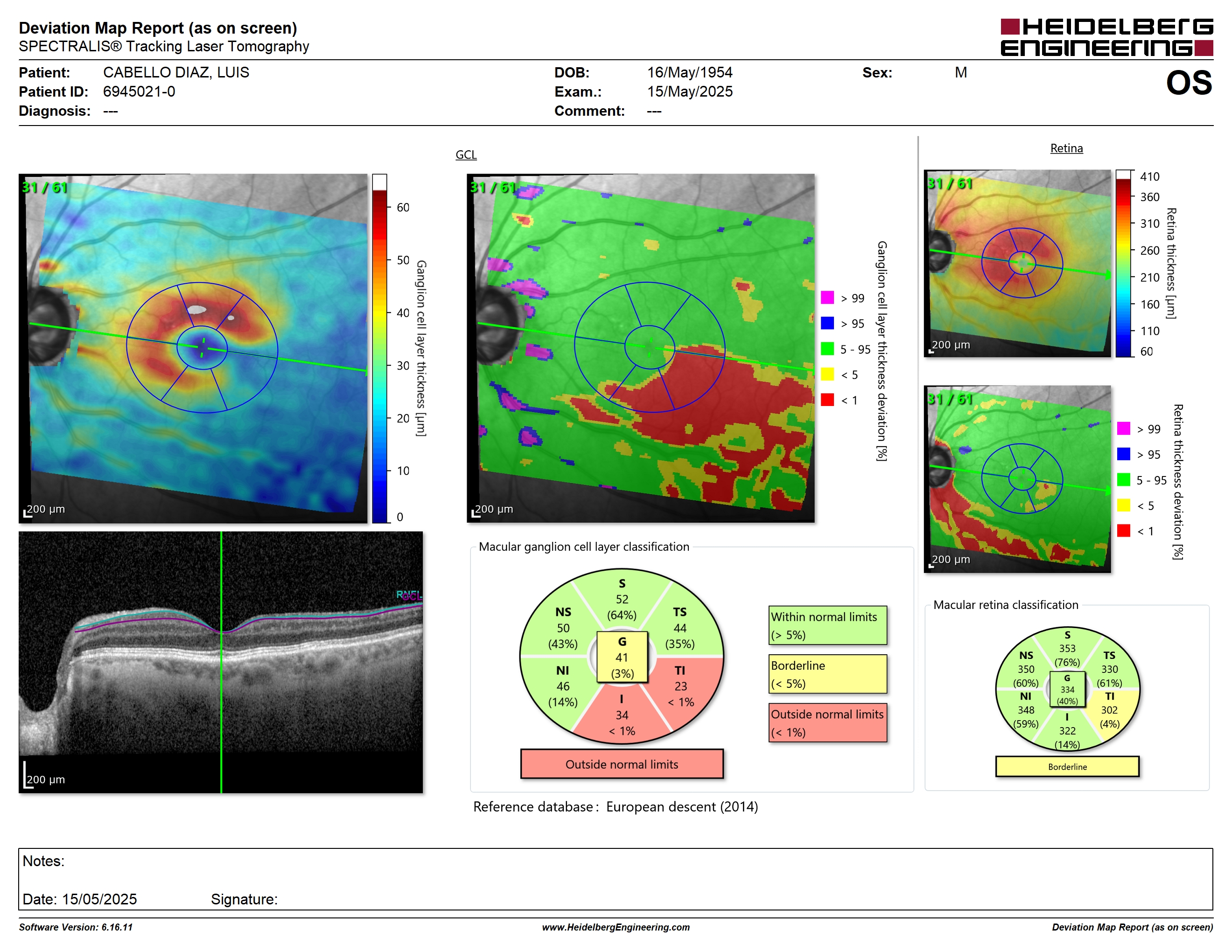Click the Borderline retina result bar
The height and width of the screenshot is (952, 1232).
pos(1067,766)
